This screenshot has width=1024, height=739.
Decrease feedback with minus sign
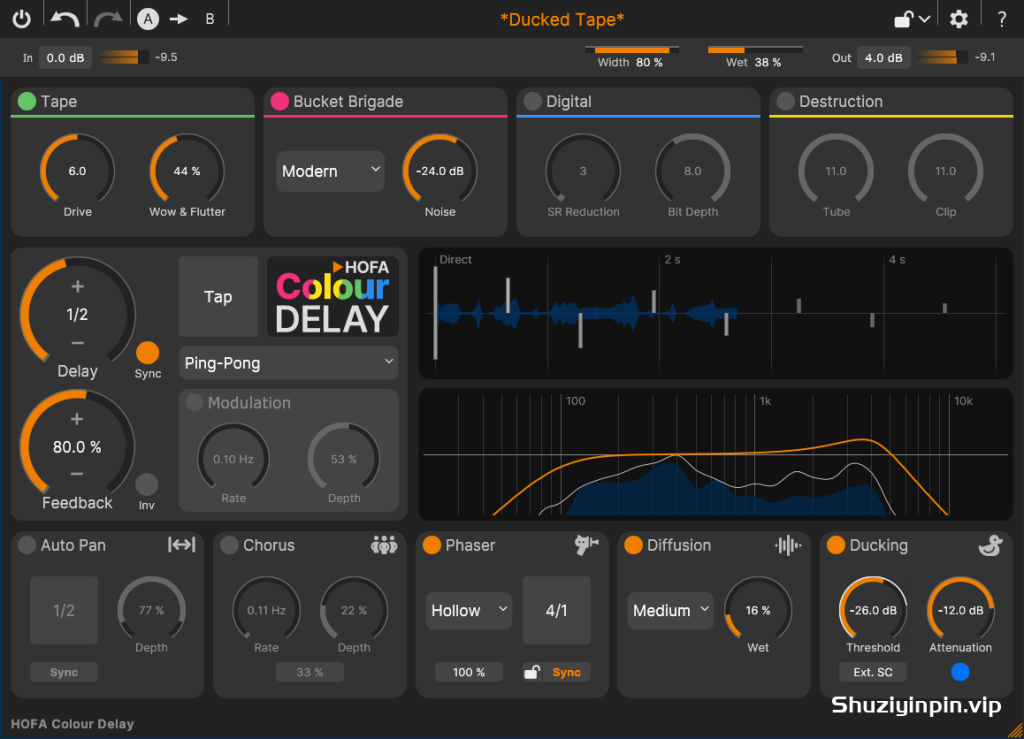point(77,475)
